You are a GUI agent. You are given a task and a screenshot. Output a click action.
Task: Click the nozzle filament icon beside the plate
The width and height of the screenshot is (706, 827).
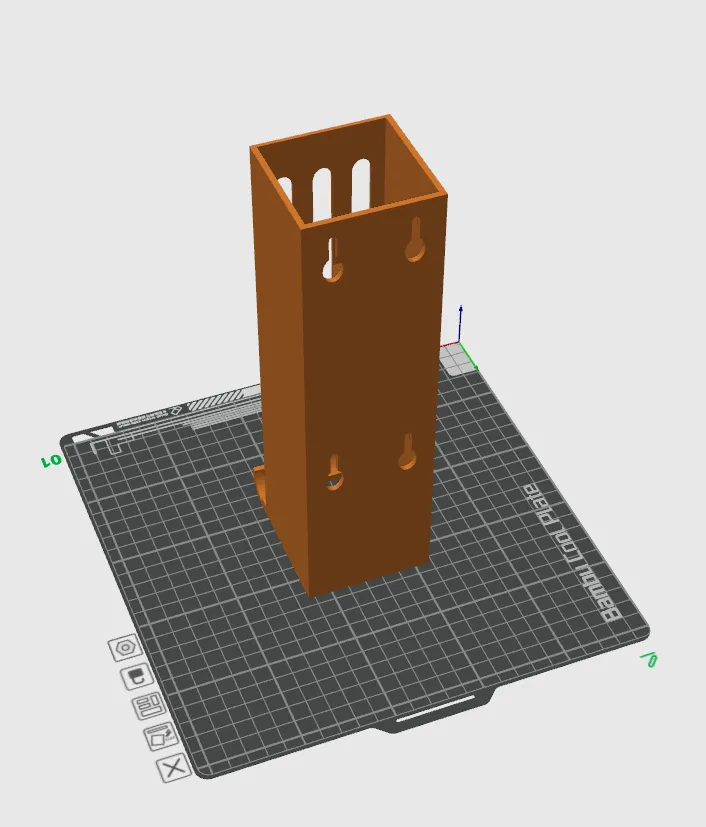(137, 676)
